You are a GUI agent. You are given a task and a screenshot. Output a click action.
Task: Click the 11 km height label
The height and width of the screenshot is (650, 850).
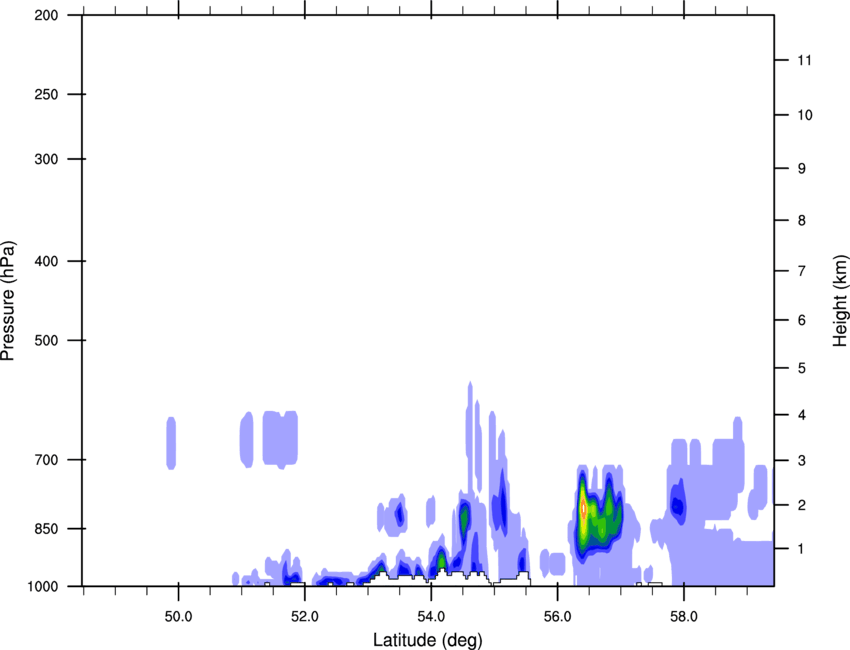(805, 60)
